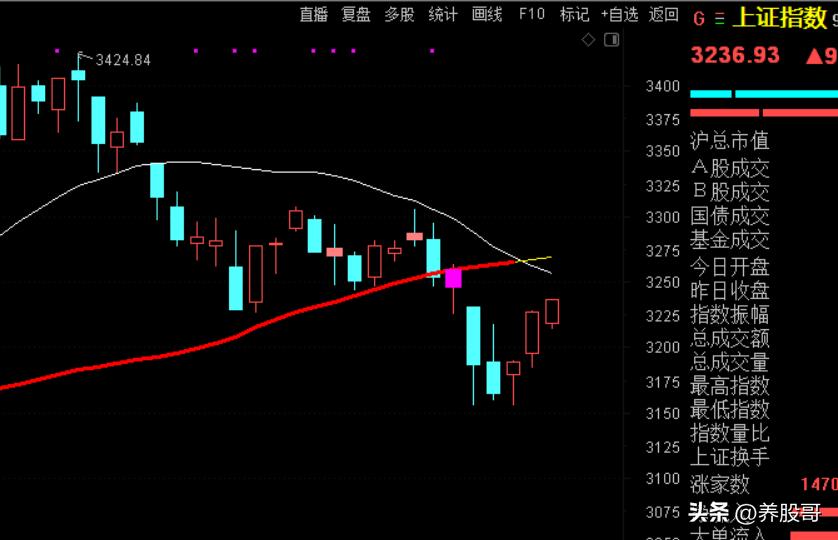Open the 直播 live broadcast menu
The height and width of the screenshot is (540, 838).
[x=313, y=14]
